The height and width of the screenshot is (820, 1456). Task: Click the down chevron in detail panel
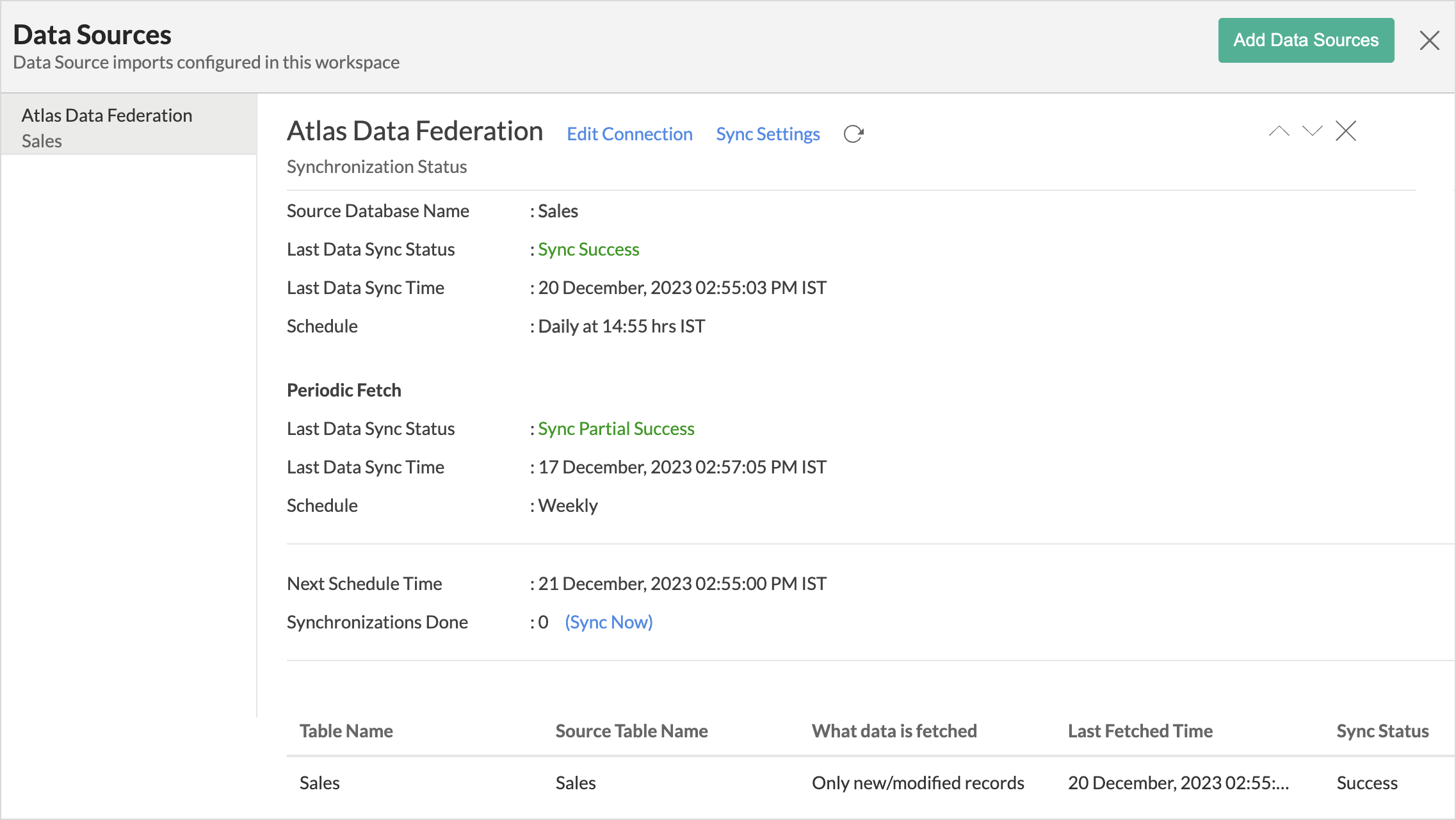coord(1312,131)
